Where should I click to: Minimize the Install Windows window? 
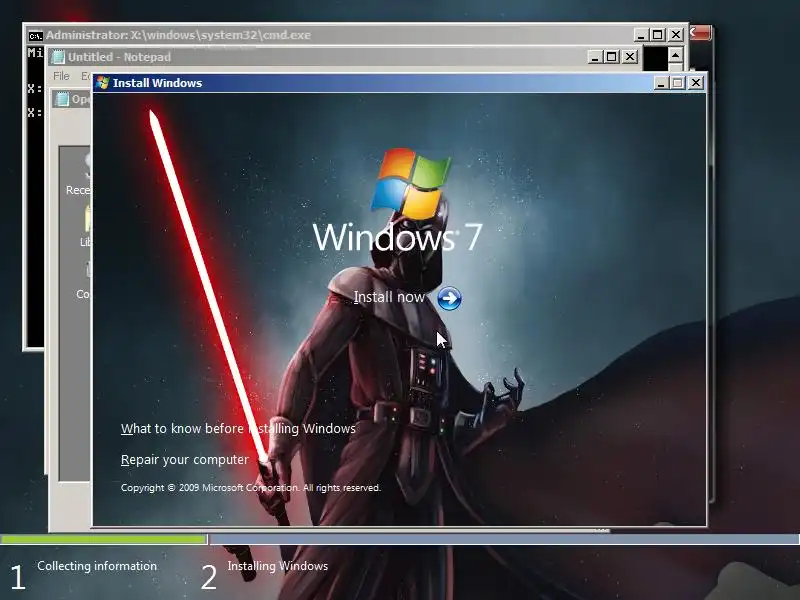click(661, 83)
